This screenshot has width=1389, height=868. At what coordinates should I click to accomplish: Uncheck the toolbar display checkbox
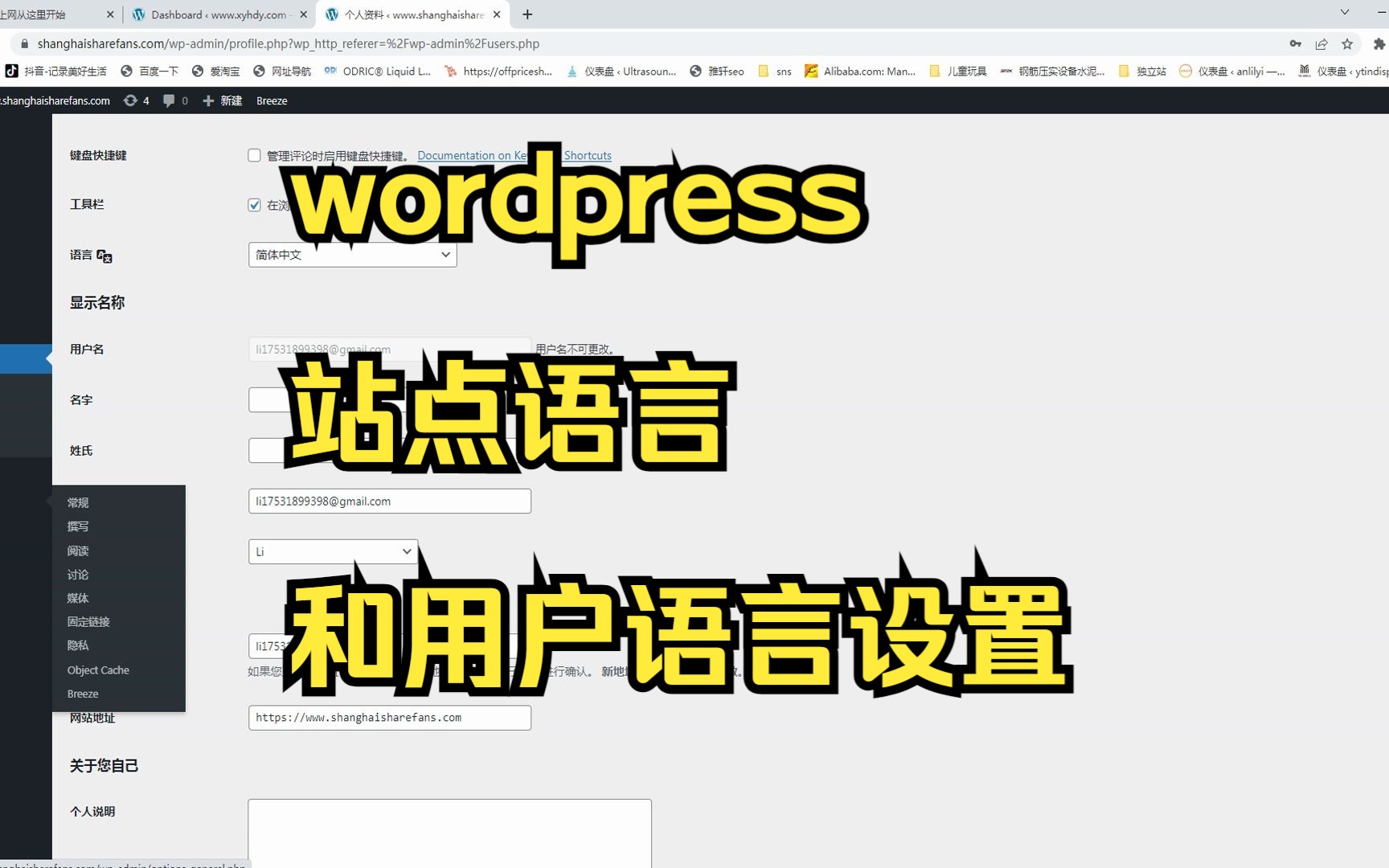254,205
